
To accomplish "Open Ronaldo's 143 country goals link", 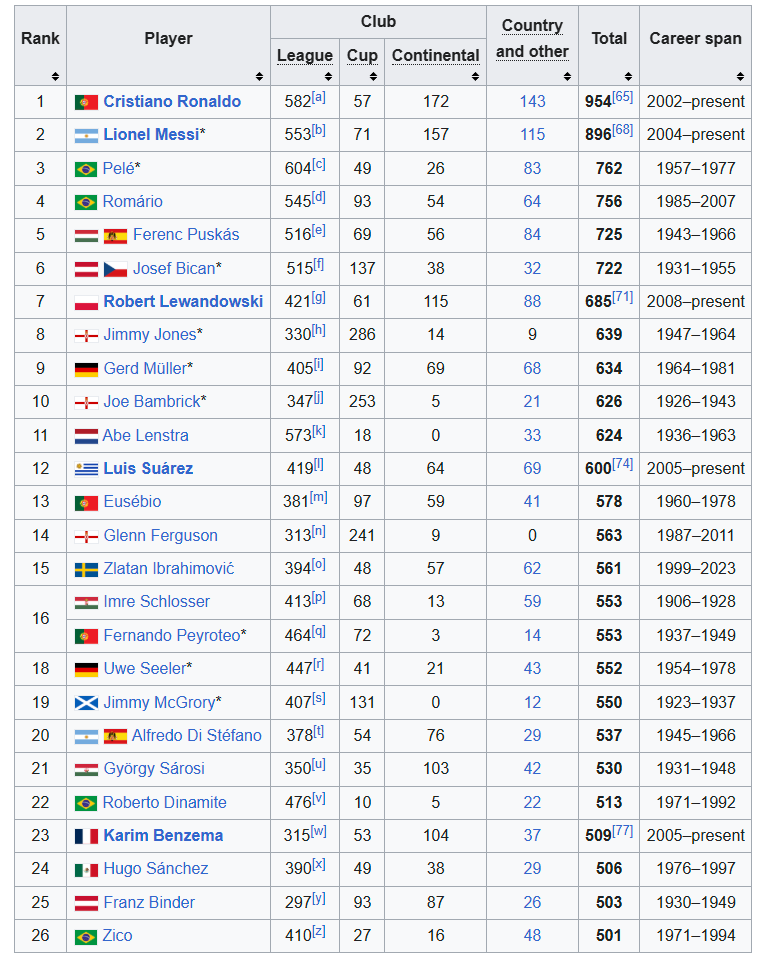I will (x=532, y=102).
